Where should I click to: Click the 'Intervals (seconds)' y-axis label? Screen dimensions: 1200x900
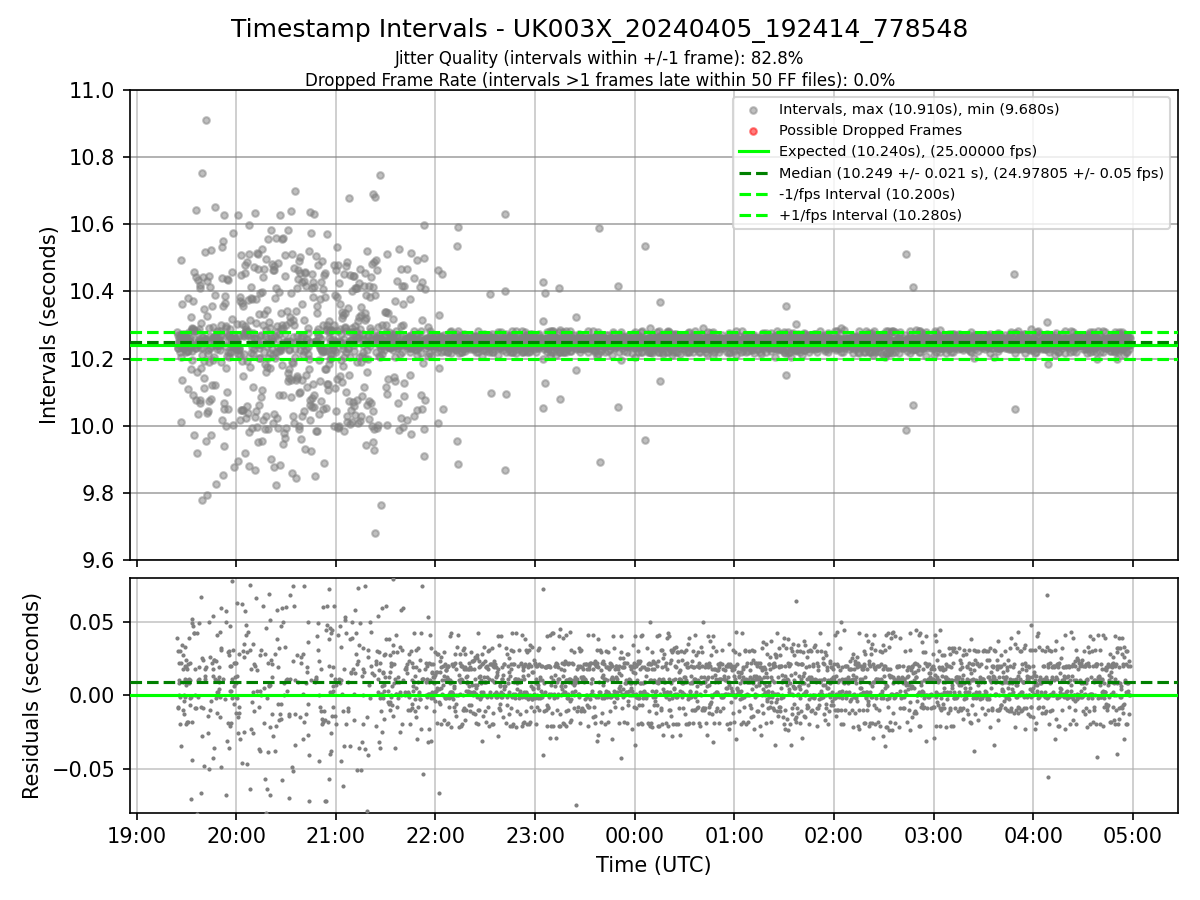(49, 325)
